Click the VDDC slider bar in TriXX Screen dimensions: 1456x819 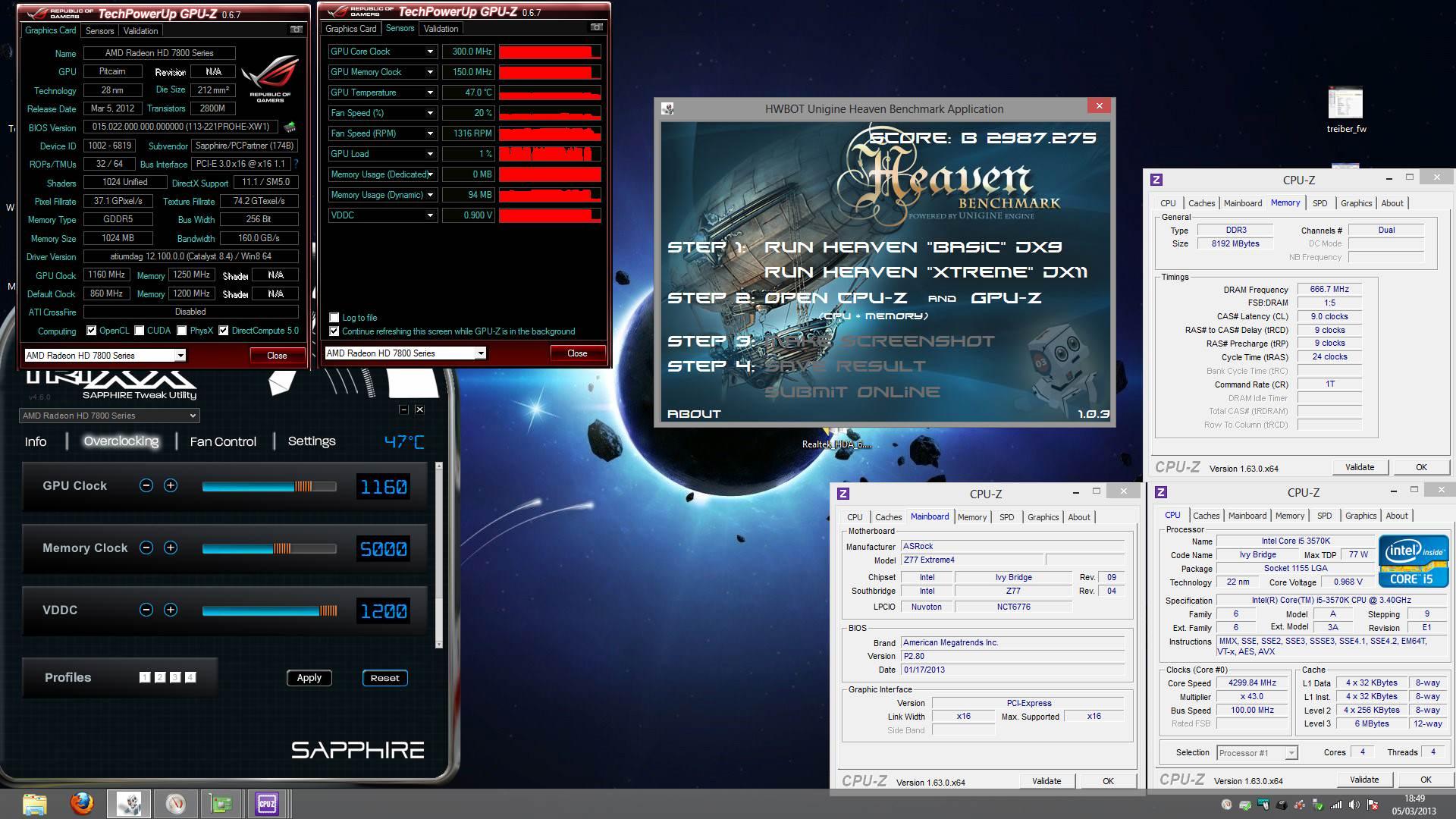[269, 610]
